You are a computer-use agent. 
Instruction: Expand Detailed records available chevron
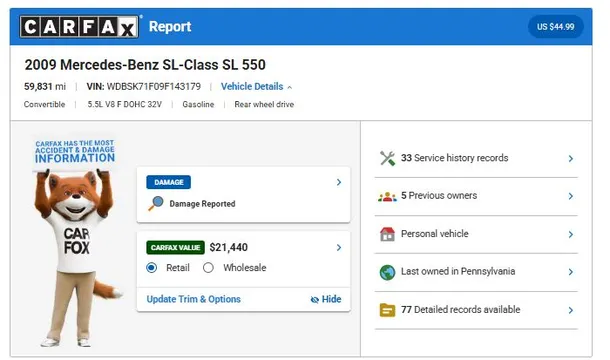[571, 310]
